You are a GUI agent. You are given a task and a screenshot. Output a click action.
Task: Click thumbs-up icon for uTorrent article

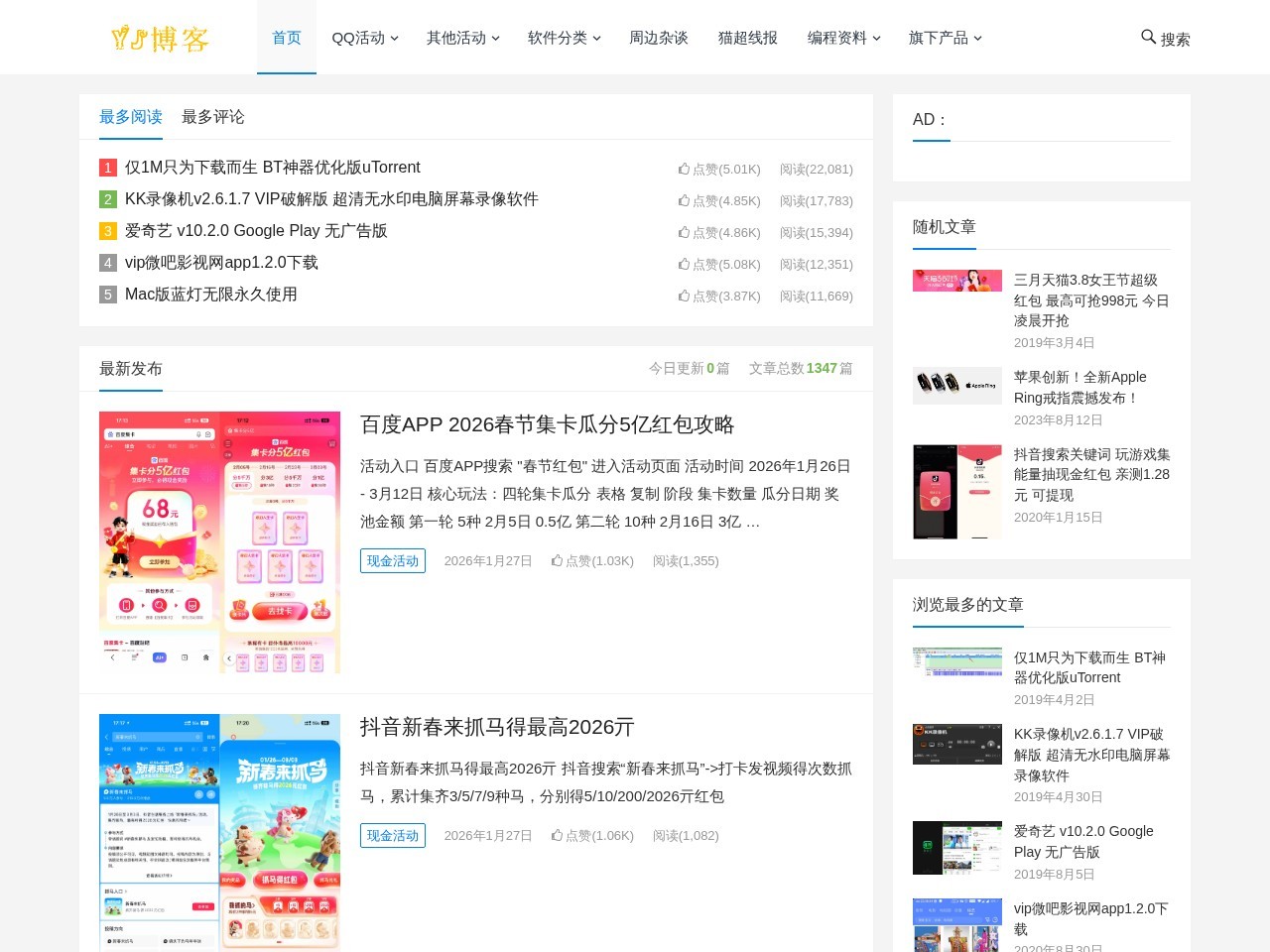684,169
